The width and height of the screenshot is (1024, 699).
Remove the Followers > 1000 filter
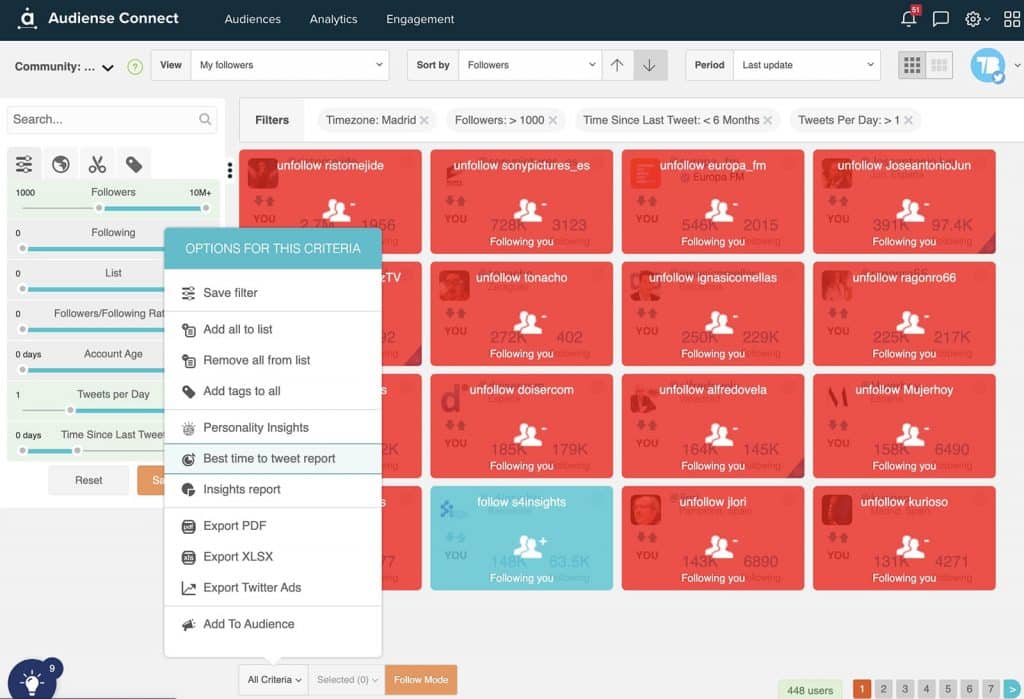(x=552, y=120)
